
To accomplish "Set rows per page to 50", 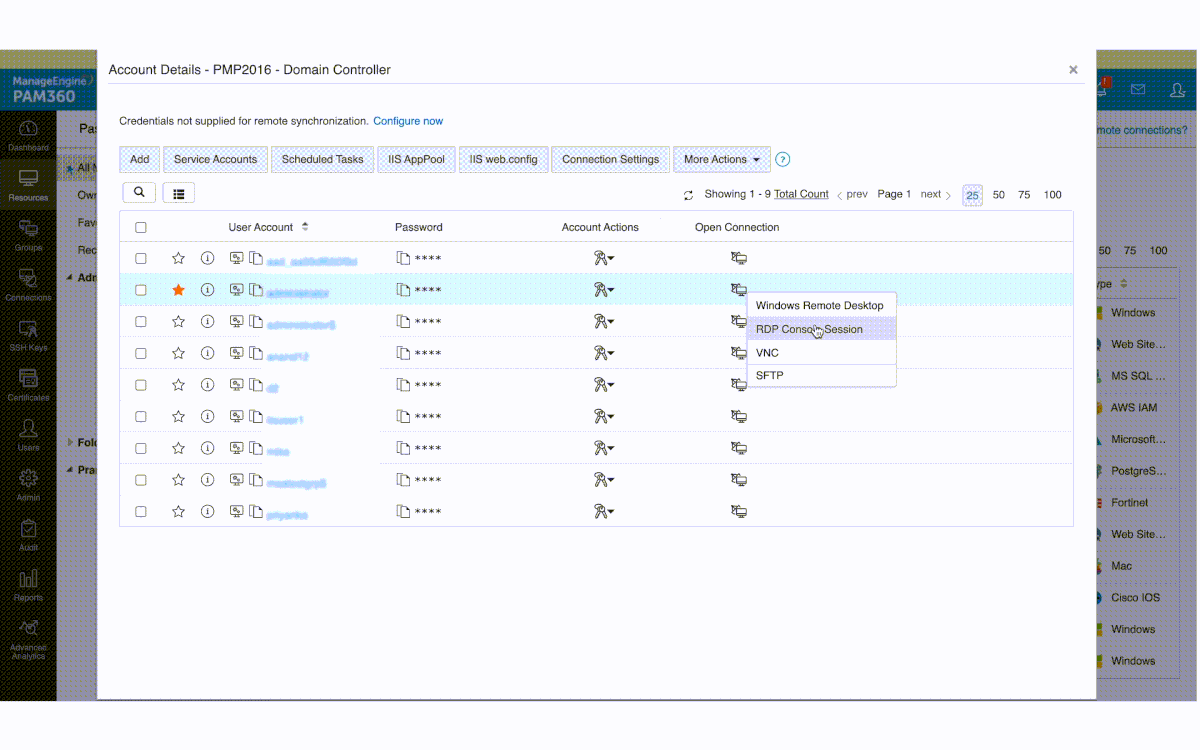I will (998, 195).
